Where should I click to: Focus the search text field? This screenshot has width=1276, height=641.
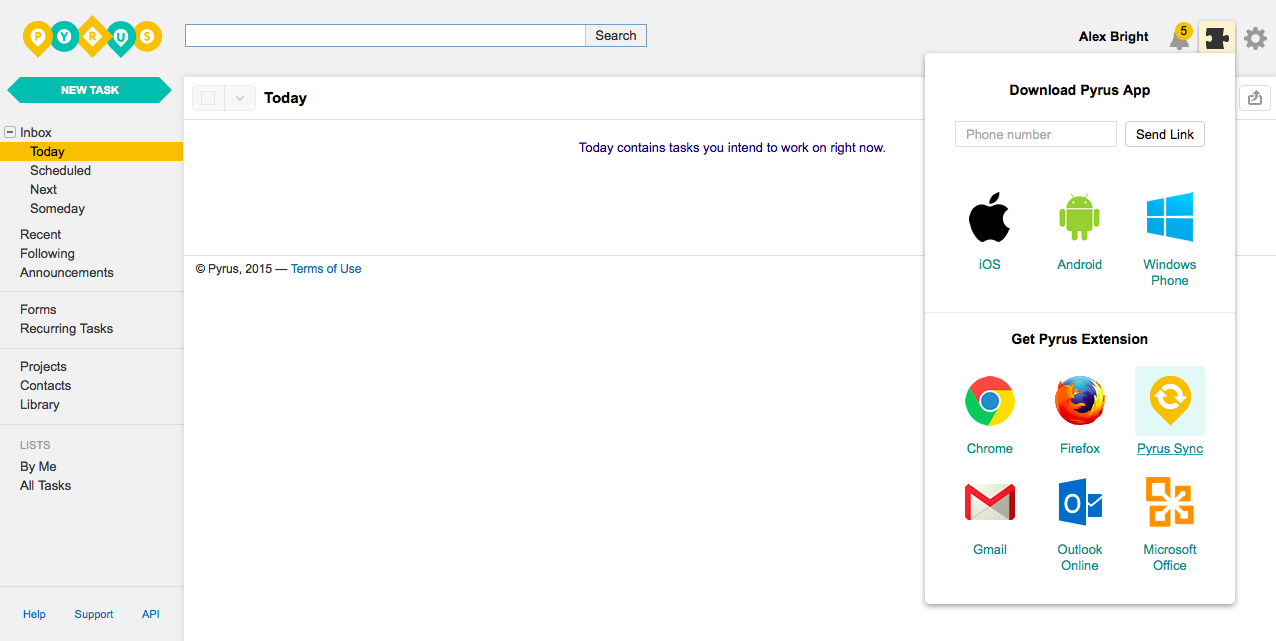(385, 36)
